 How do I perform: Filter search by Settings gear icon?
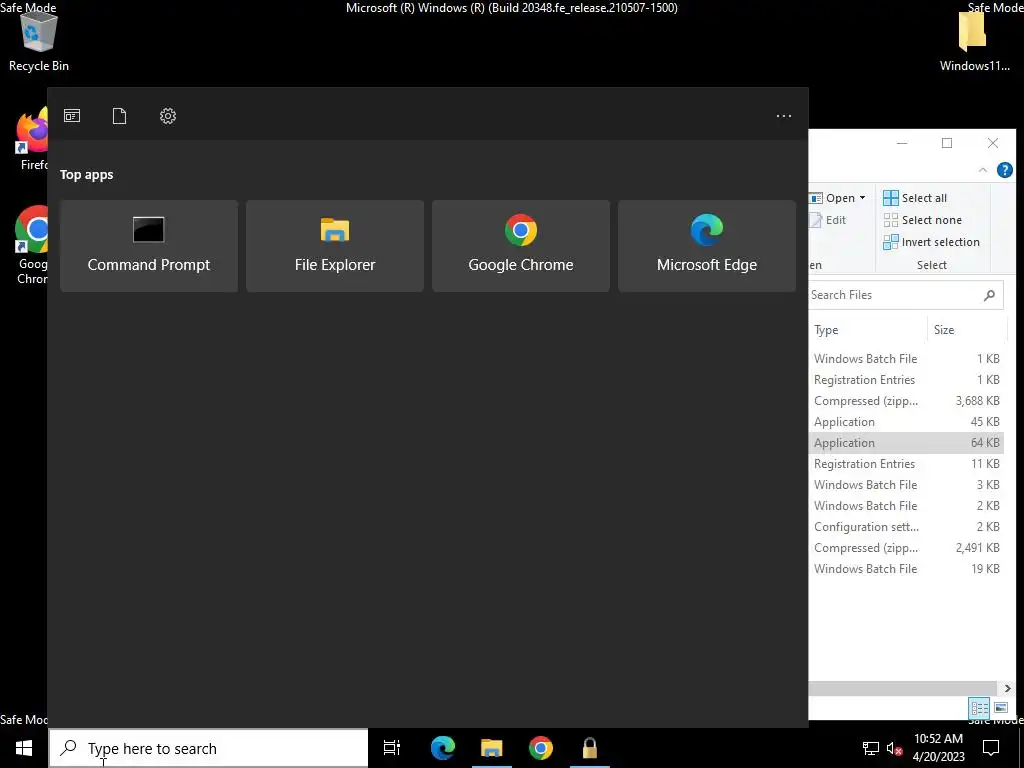[x=168, y=116]
